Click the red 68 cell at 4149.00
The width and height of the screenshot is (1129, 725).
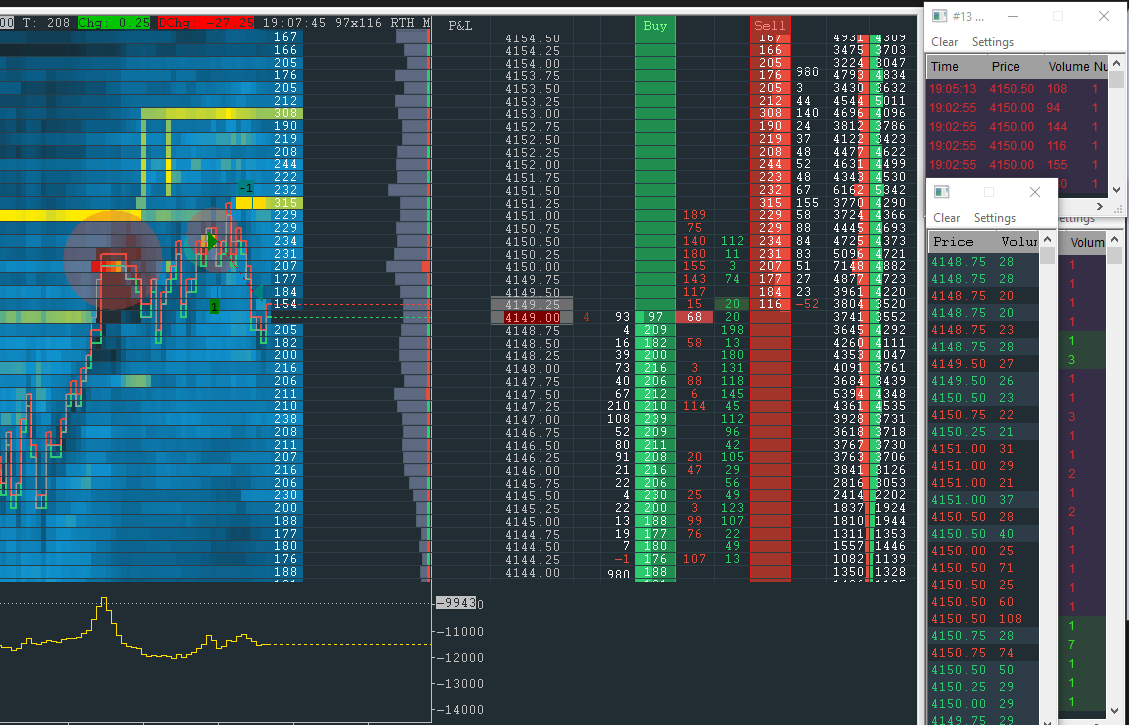[x=694, y=318]
